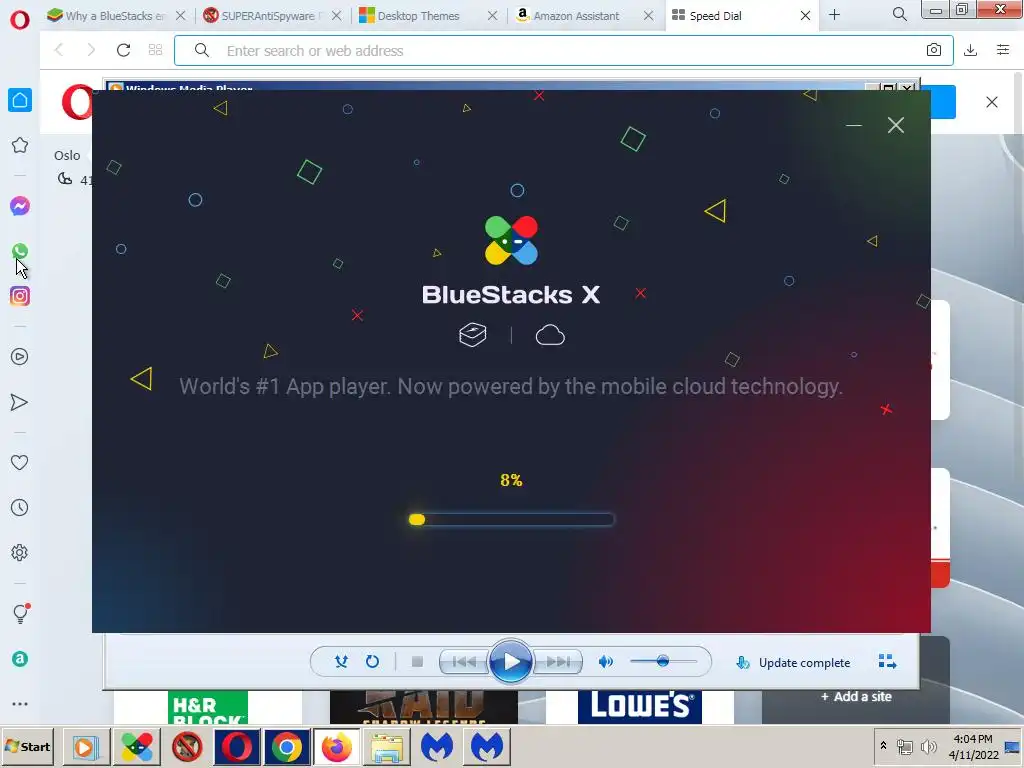Screen dimensions: 1024x768
Task: Select BlueStacks cloud icon
Action: point(550,335)
